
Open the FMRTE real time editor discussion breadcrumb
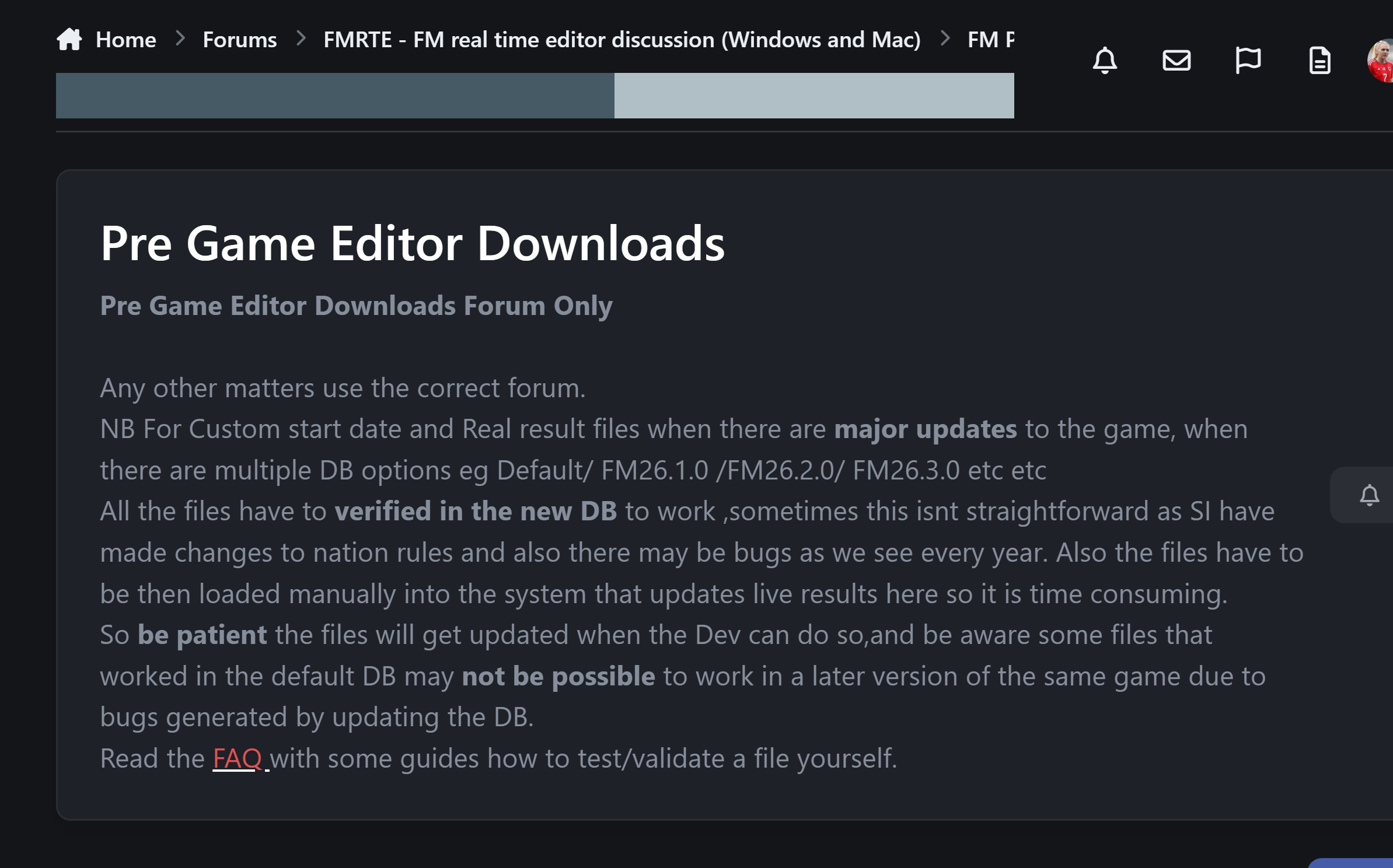coord(622,40)
